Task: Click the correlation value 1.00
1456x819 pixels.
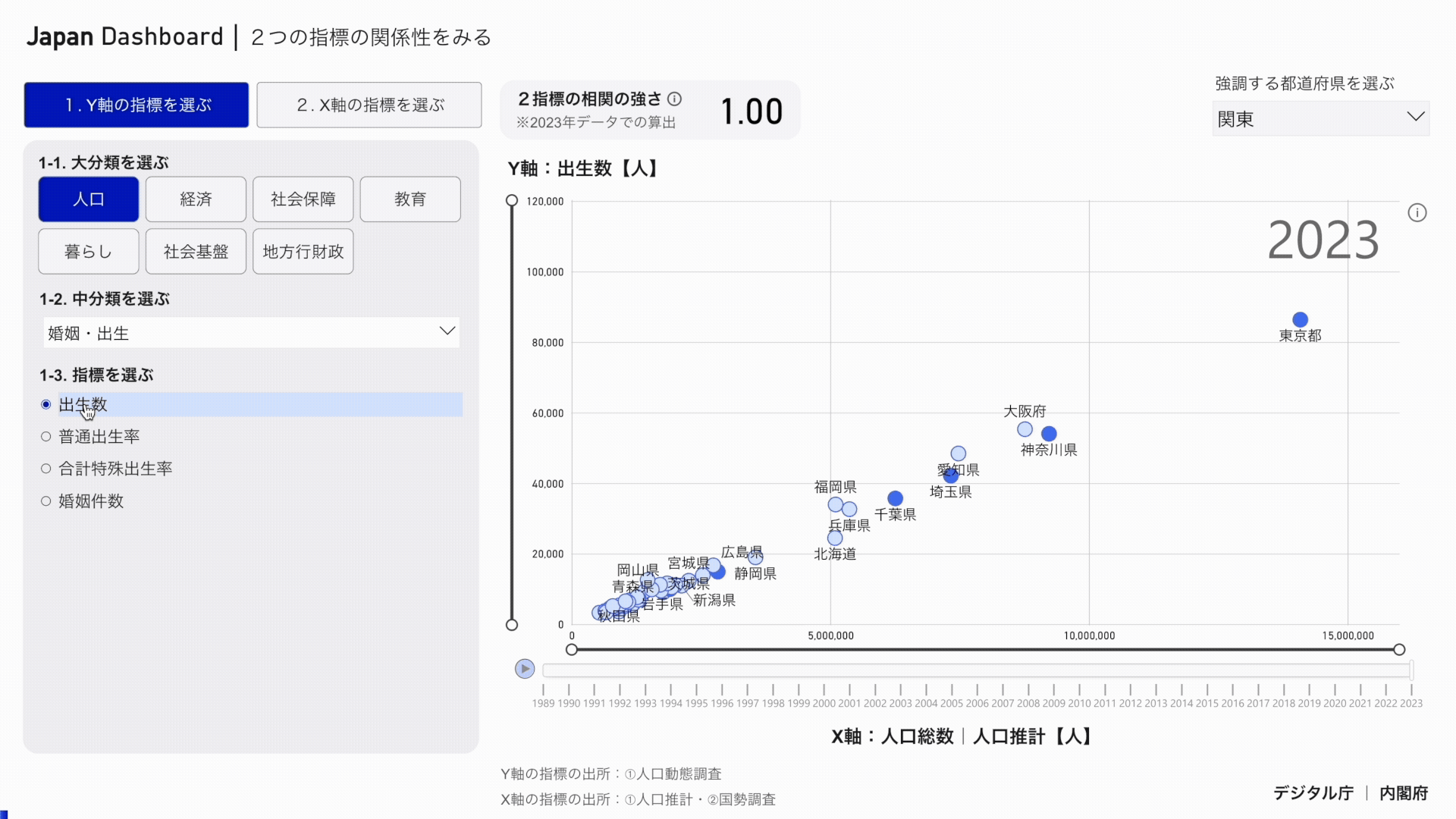Action: point(752,111)
